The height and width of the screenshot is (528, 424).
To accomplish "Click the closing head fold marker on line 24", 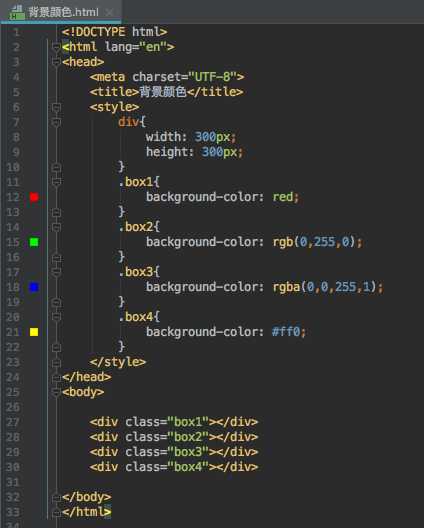I will pos(57,377).
